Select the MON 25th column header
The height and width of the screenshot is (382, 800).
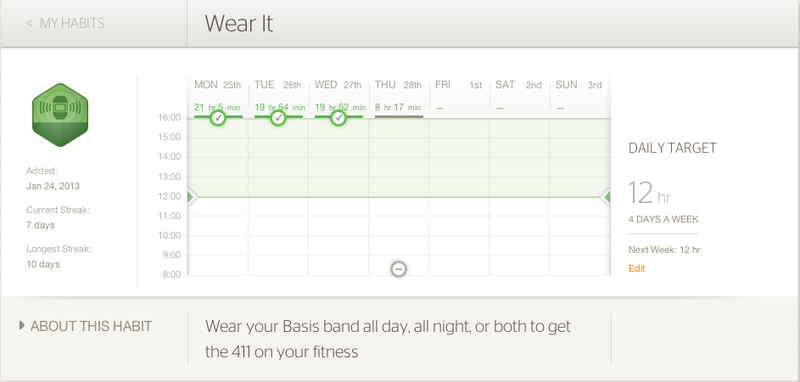point(217,85)
